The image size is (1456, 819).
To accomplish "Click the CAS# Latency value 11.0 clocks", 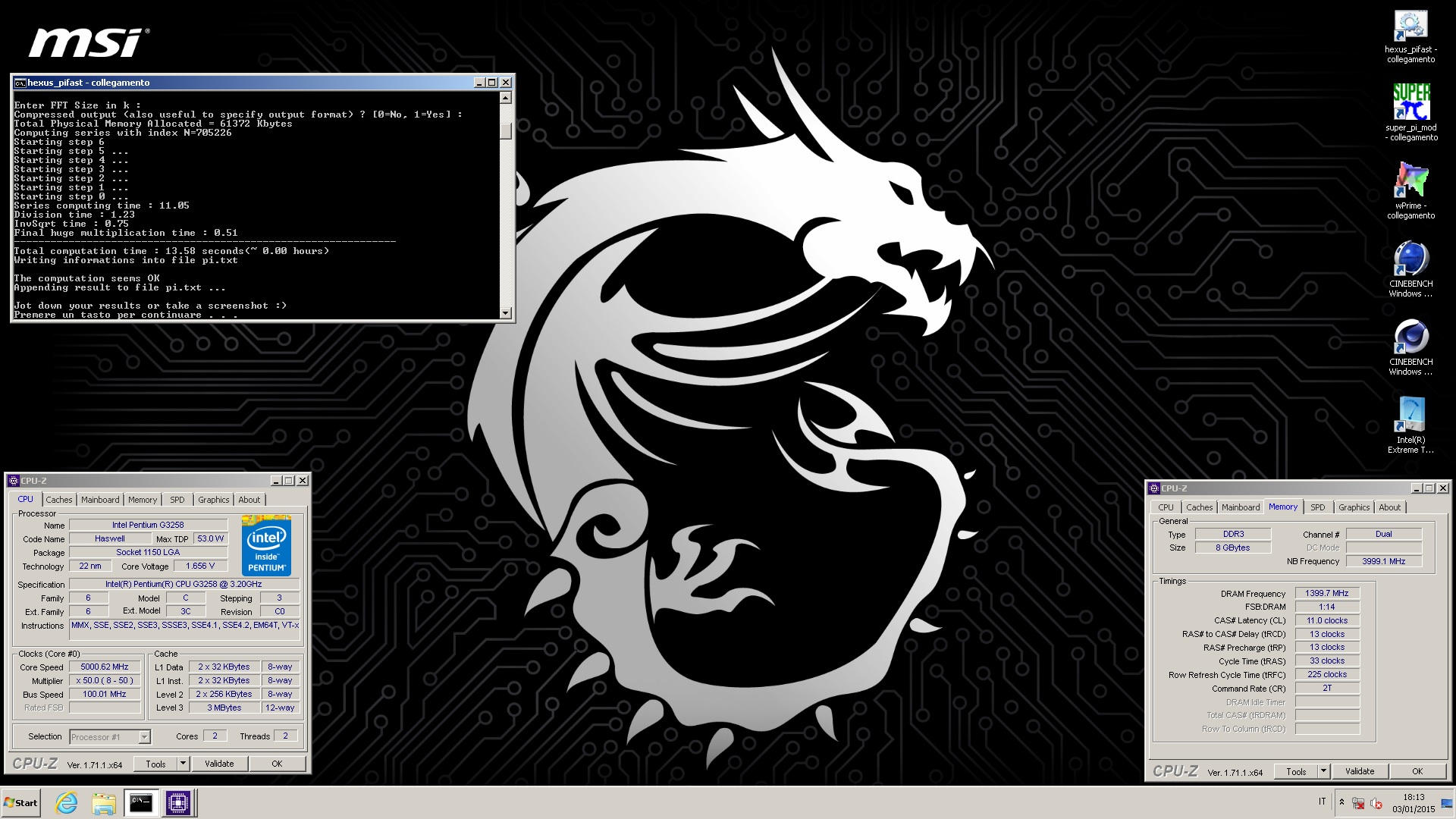I will click(1327, 620).
